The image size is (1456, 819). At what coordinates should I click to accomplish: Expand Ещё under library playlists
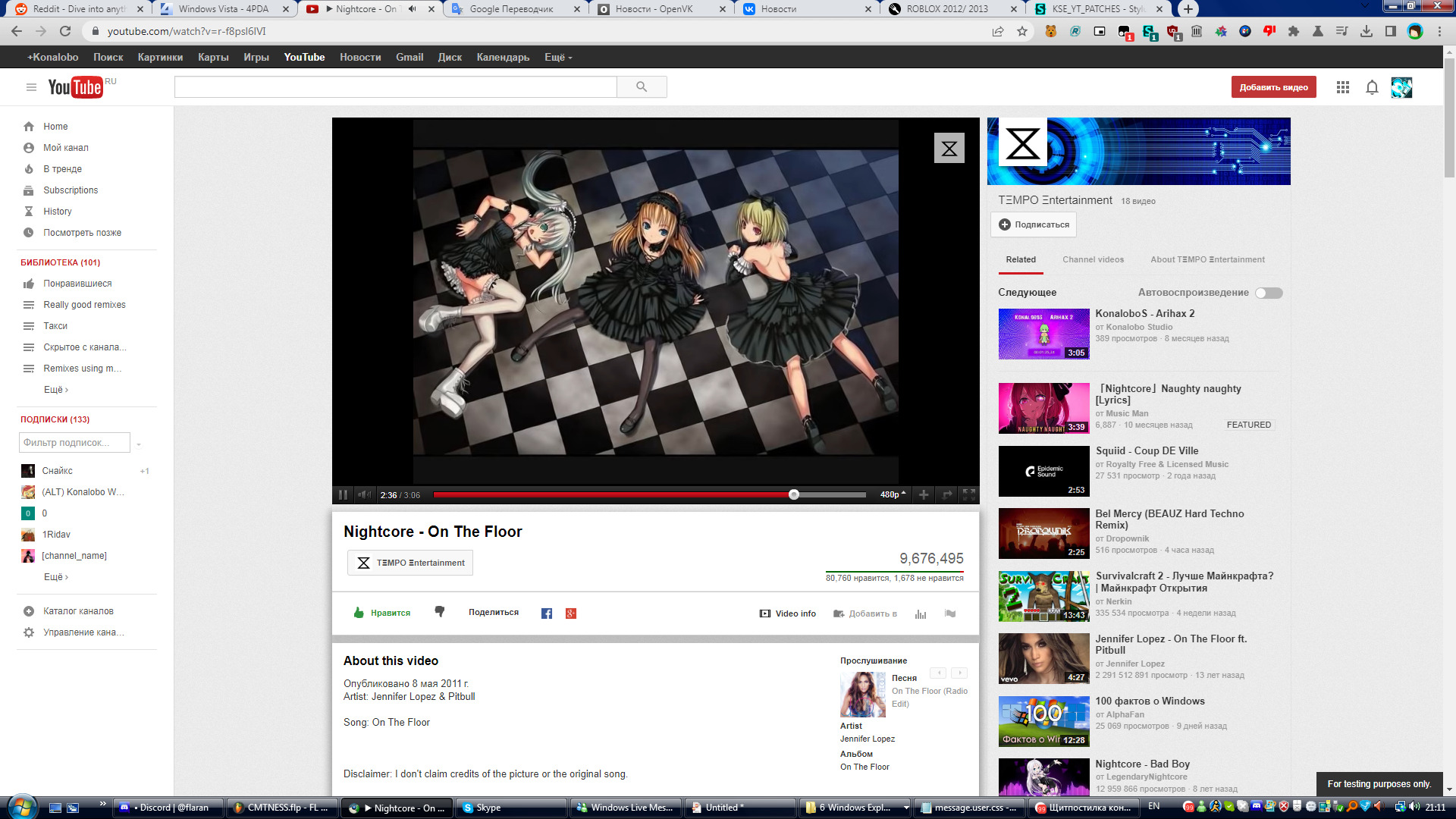[56, 390]
